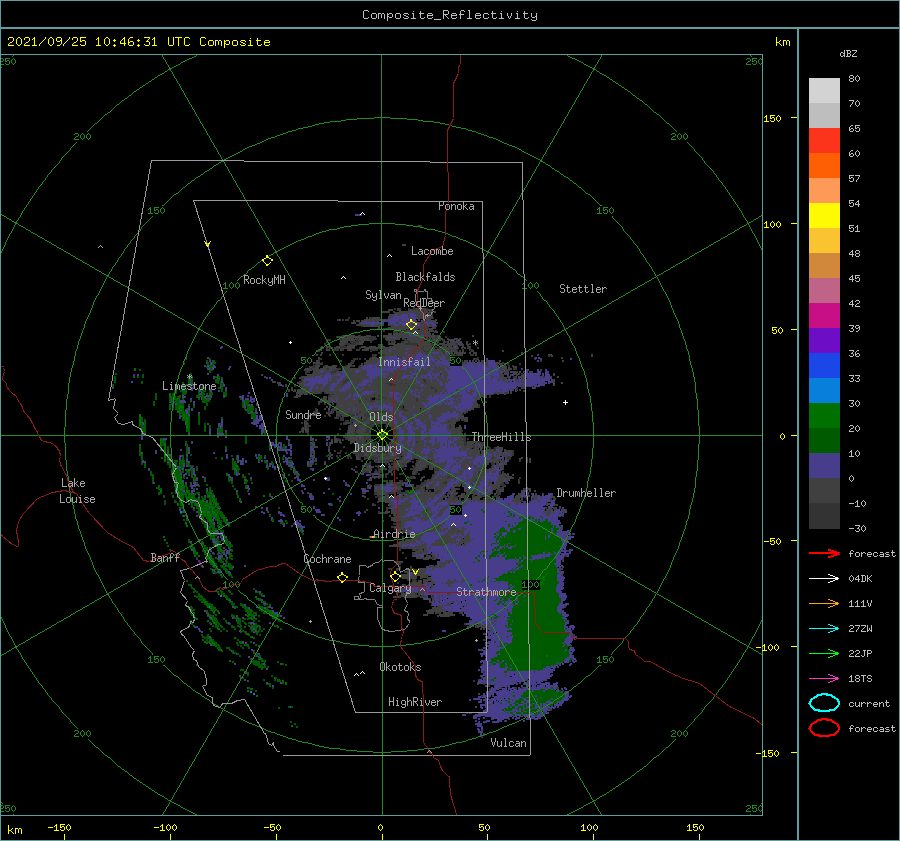900x841 pixels.
Task: Click the HighRiver label
Action: coord(415,702)
